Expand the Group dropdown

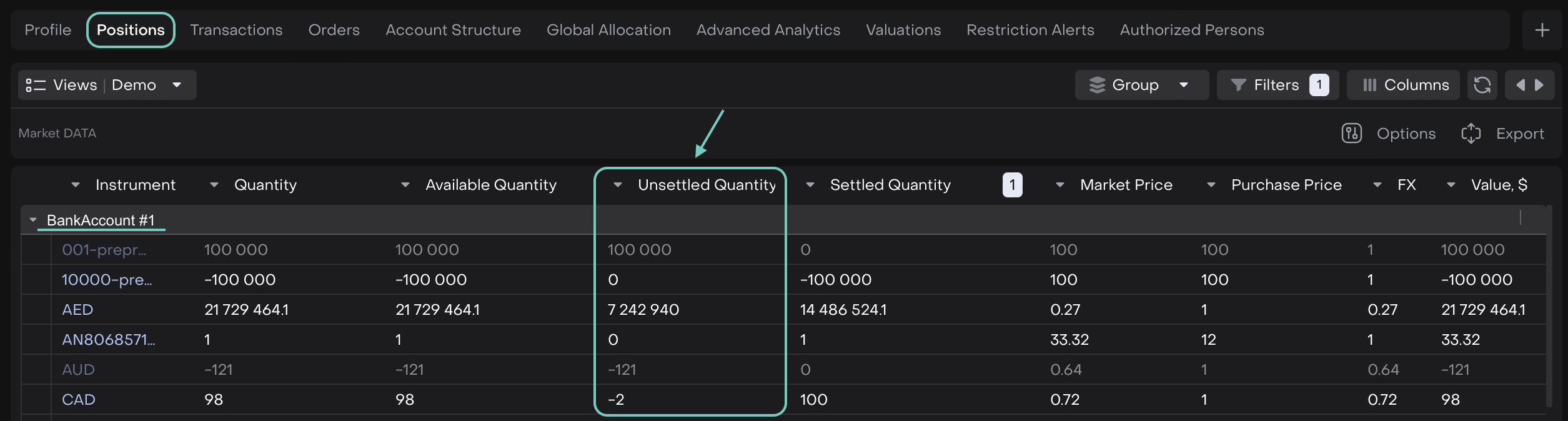(1141, 85)
